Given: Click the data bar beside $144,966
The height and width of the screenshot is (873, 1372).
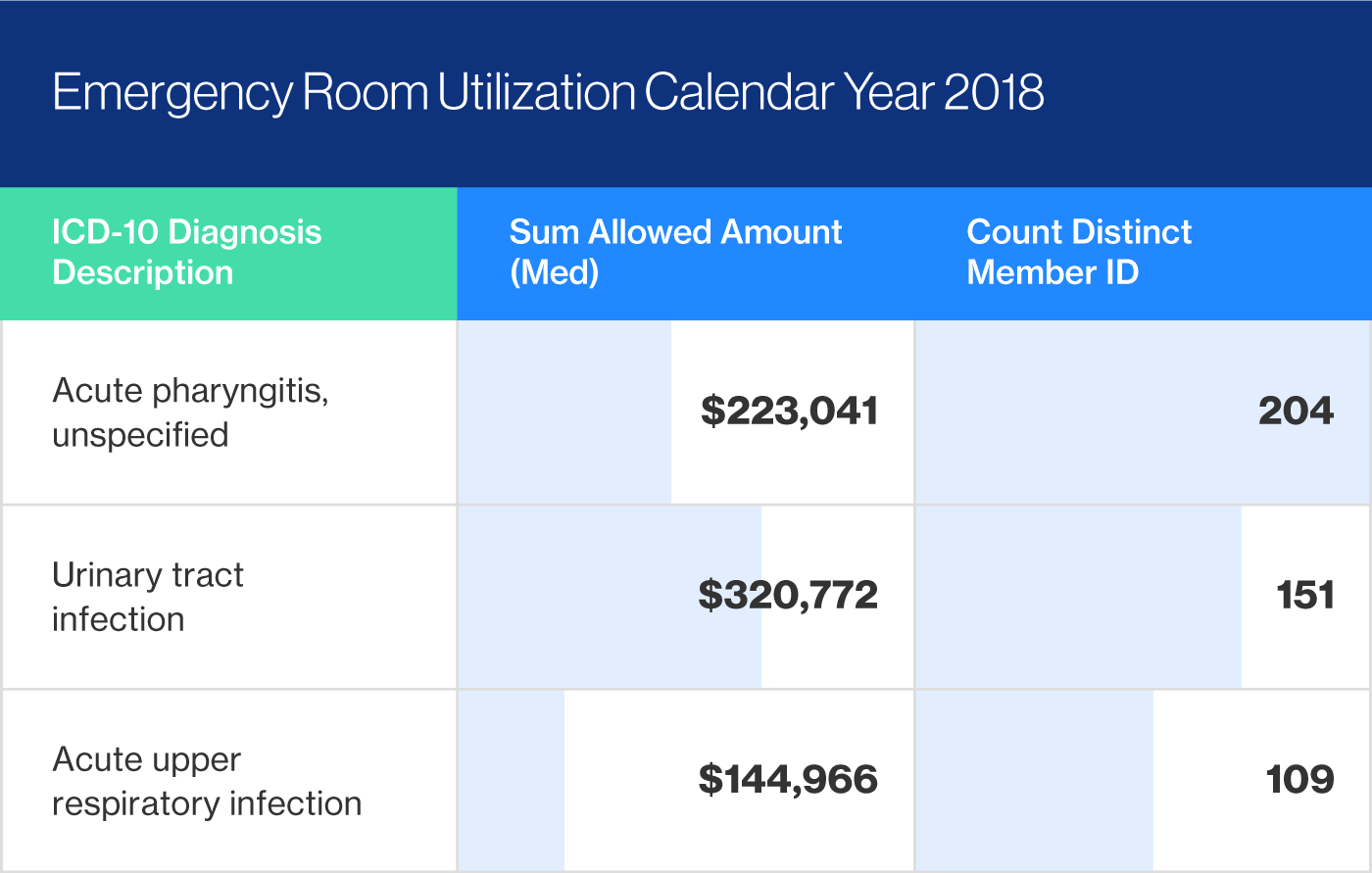Looking at the screenshot, I should click(x=510, y=780).
